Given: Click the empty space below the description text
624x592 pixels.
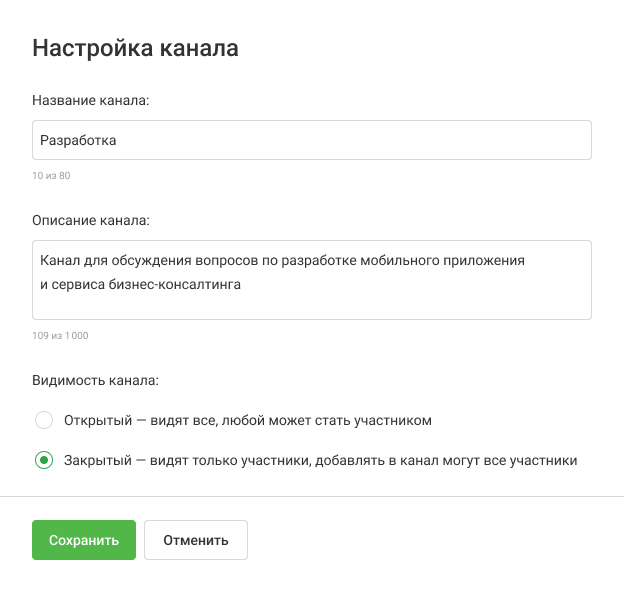Looking at the screenshot, I should point(311,305).
